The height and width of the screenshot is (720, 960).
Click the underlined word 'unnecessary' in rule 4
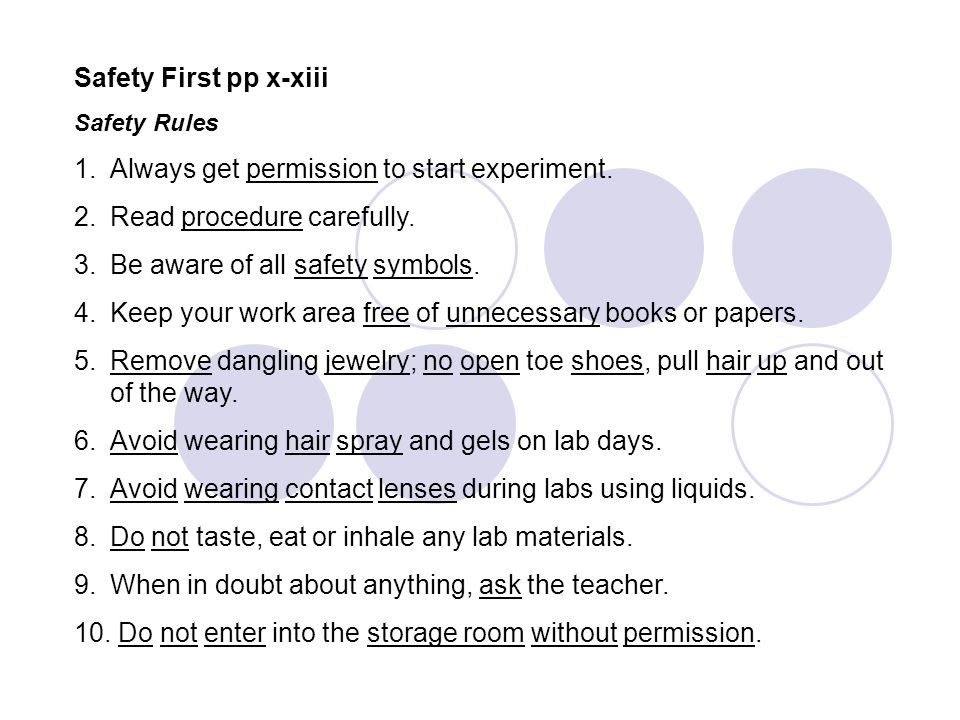tap(523, 313)
